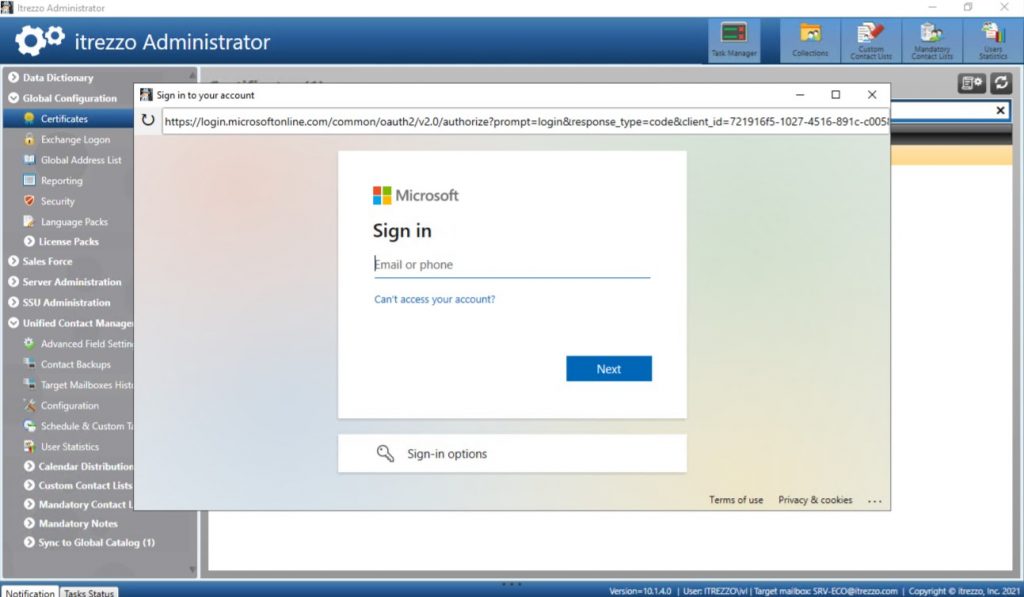Click the Reporting icon in sidebar

click(x=29, y=180)
